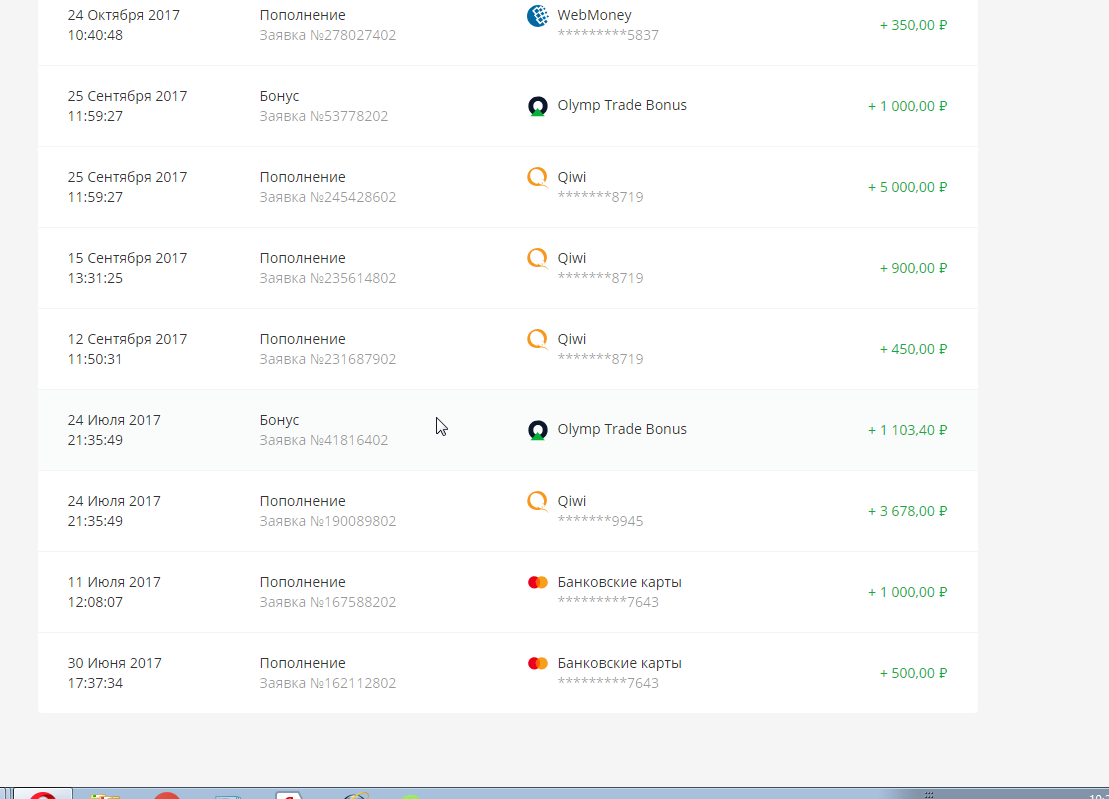Select the date 24 Октября 2017
Screen dimensions: 1109x799
click(124, 15)
